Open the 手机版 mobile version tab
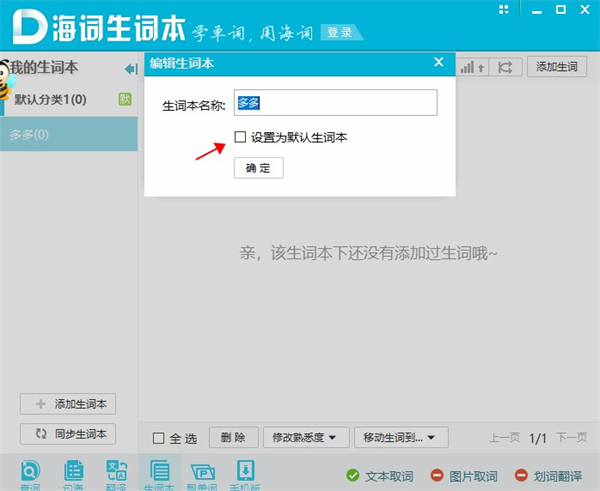The height and width of the screenshot is (491, 600). click(x=245, y=475)
